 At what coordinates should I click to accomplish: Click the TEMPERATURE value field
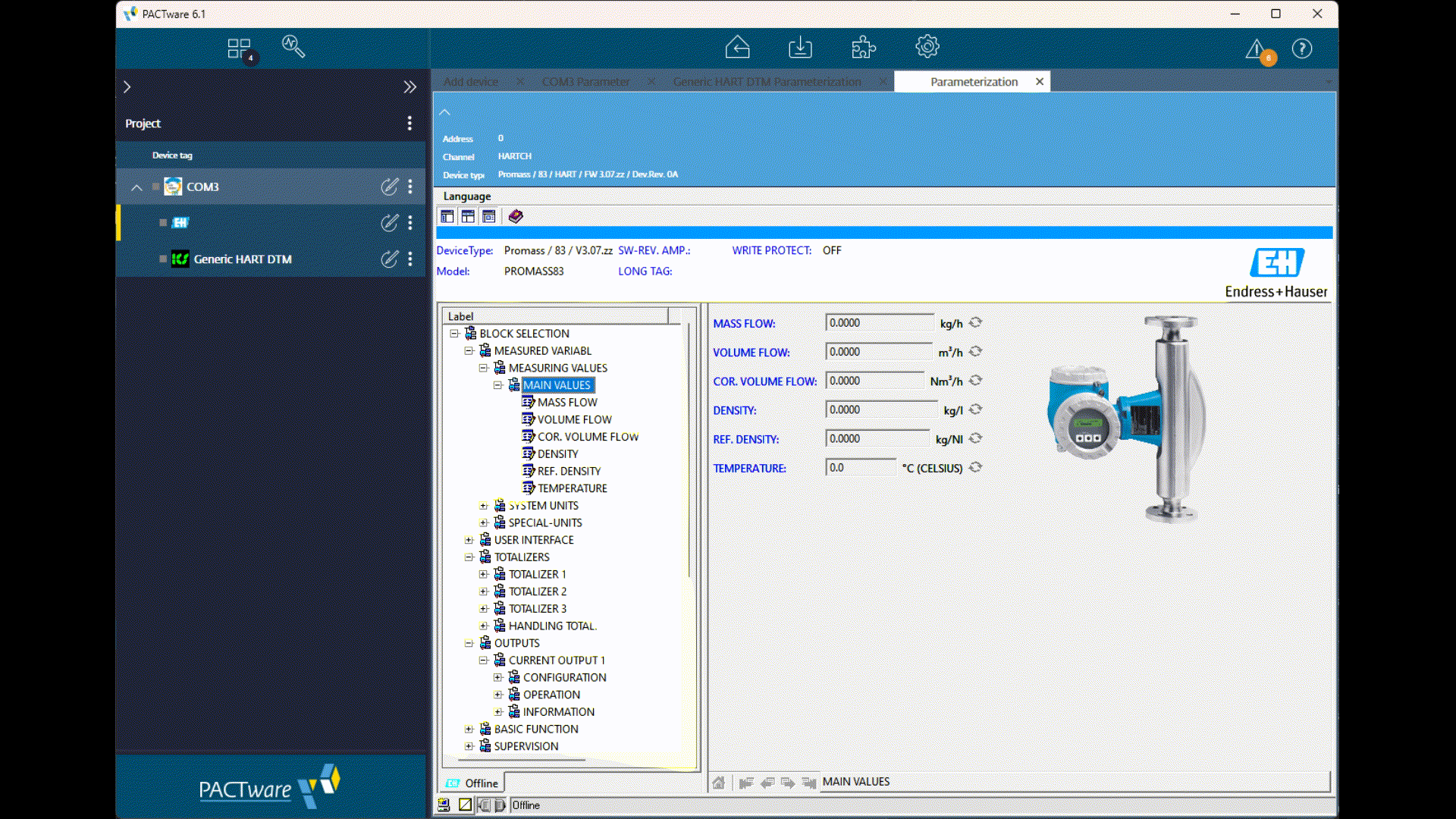(861, 468)
